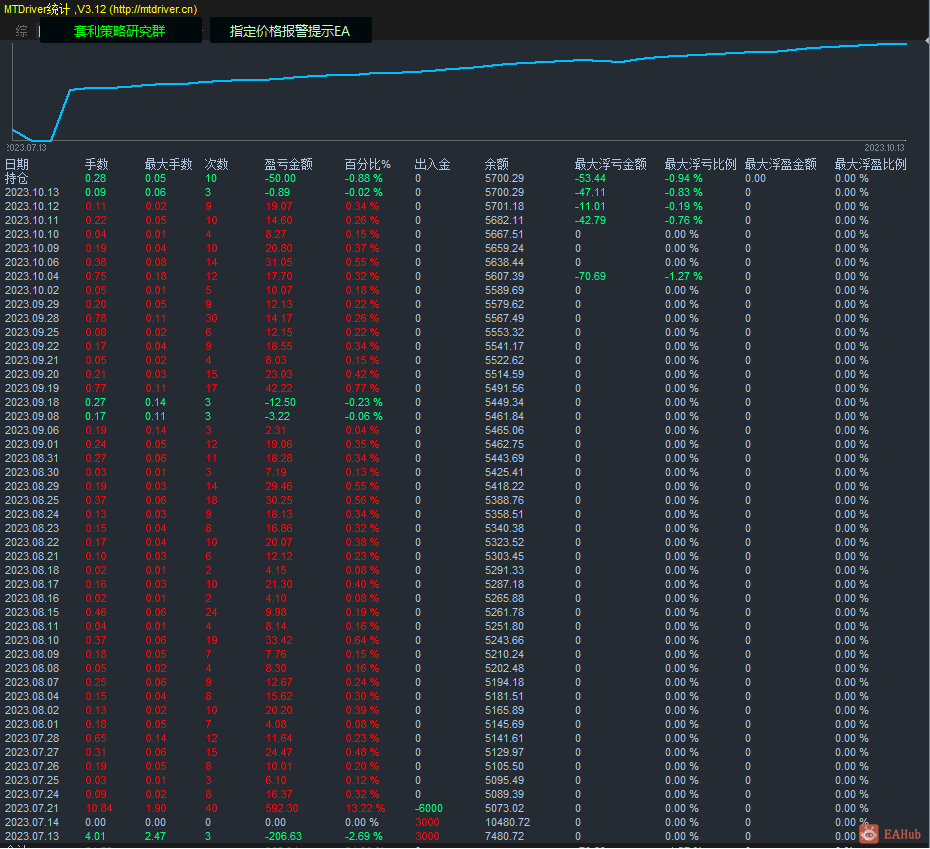Click the 33.42 profit value
Viewport: 930px width, 849px height.
click(x=279, y=641)
